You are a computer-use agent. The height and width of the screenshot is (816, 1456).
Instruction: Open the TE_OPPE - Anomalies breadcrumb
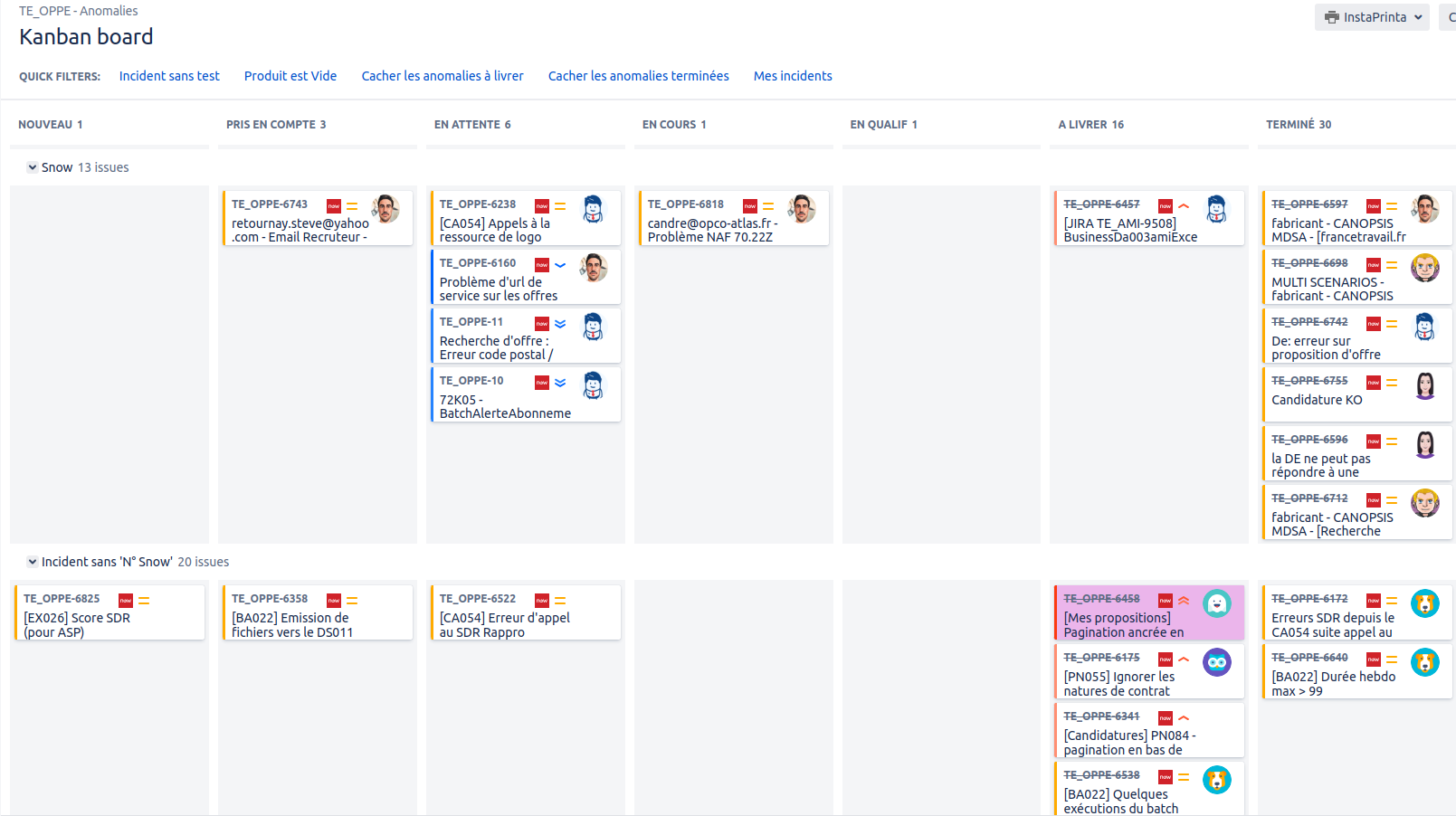tap(79, 10)
